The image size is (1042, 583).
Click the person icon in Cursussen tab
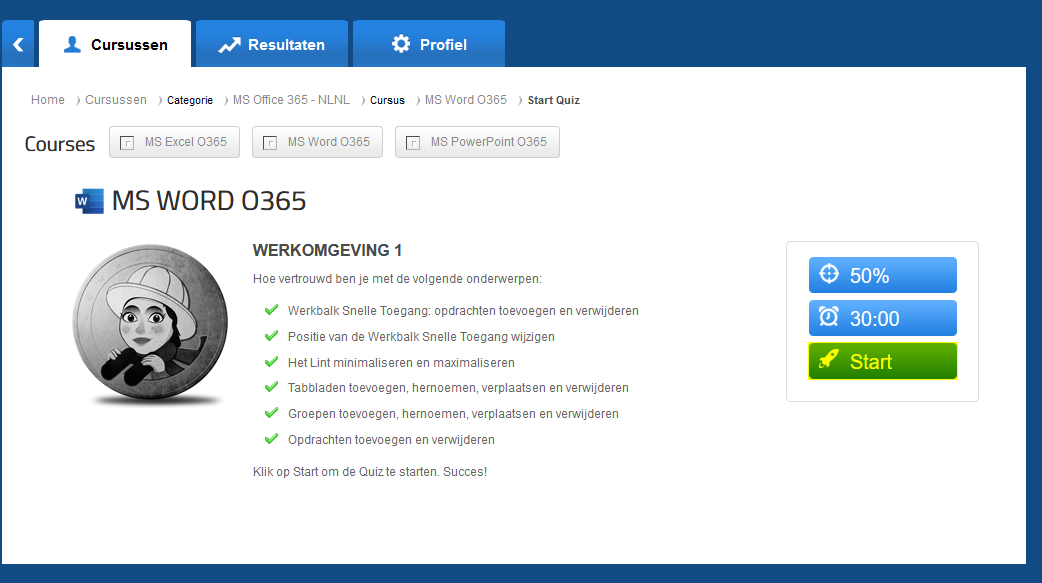pos(72,45)
